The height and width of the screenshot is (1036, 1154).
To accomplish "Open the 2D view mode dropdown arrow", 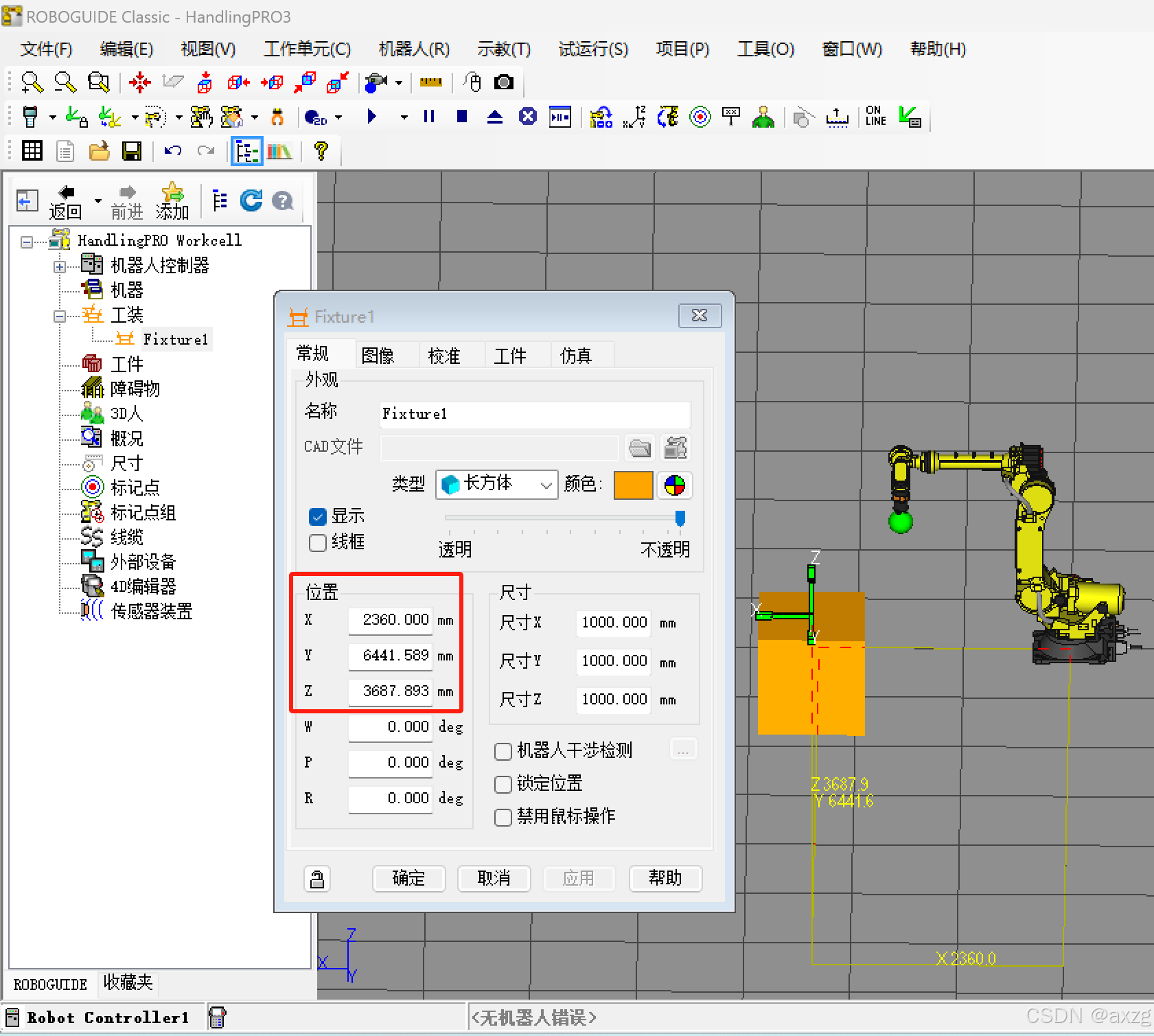I will point(338,117).
